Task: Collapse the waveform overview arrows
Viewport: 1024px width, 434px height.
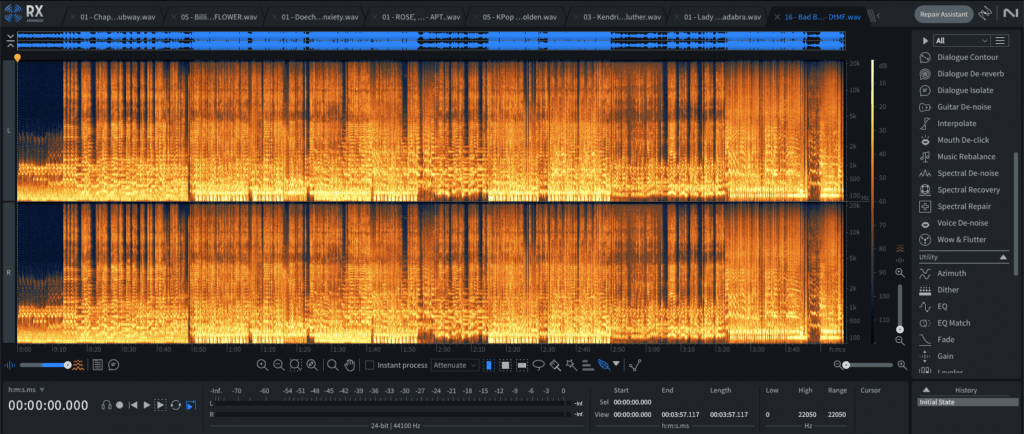Action: [x=10, y=41]
